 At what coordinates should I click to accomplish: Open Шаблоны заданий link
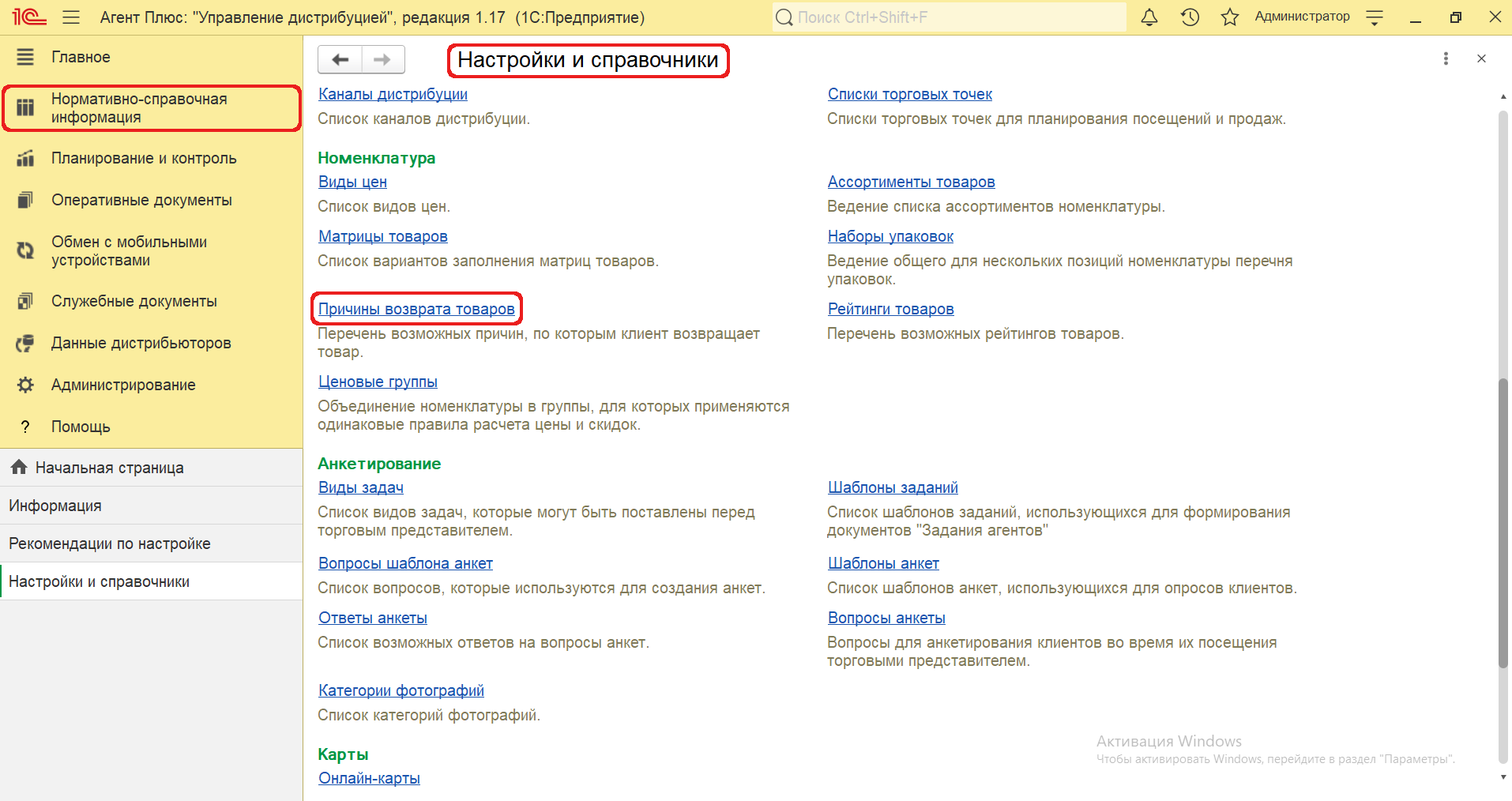coord(893,487)
